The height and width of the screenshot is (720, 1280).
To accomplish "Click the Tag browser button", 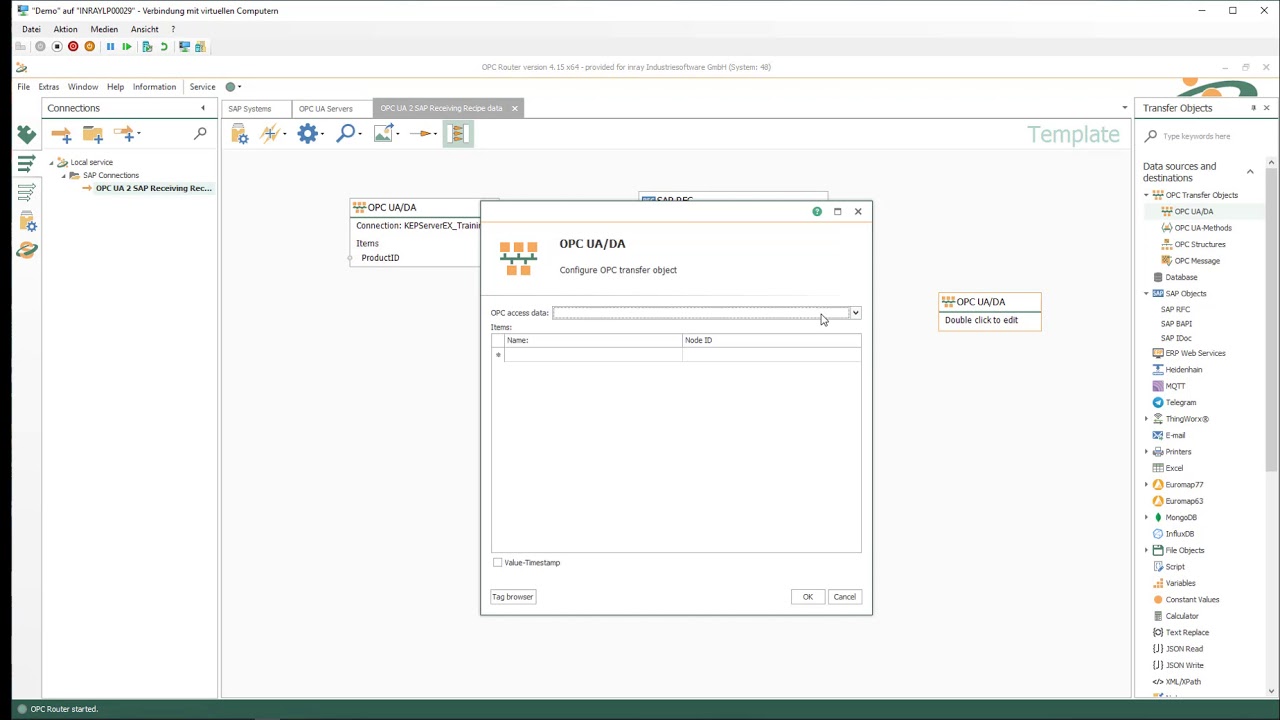I will point(512,597).
